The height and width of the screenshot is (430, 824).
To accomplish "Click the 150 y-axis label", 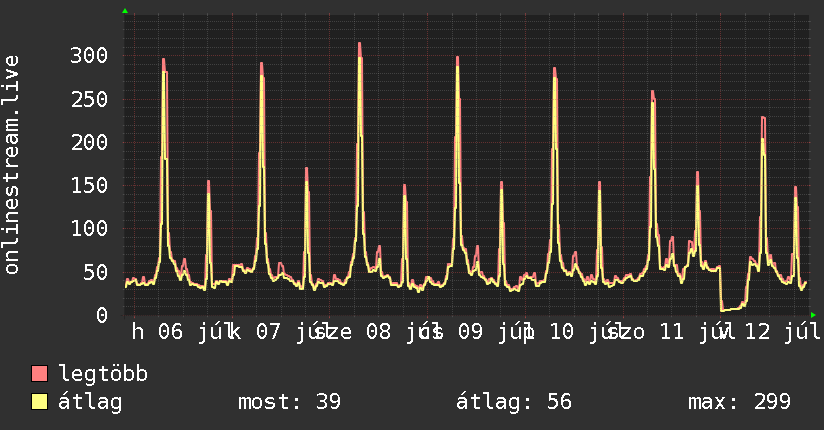I will point(89,185).
